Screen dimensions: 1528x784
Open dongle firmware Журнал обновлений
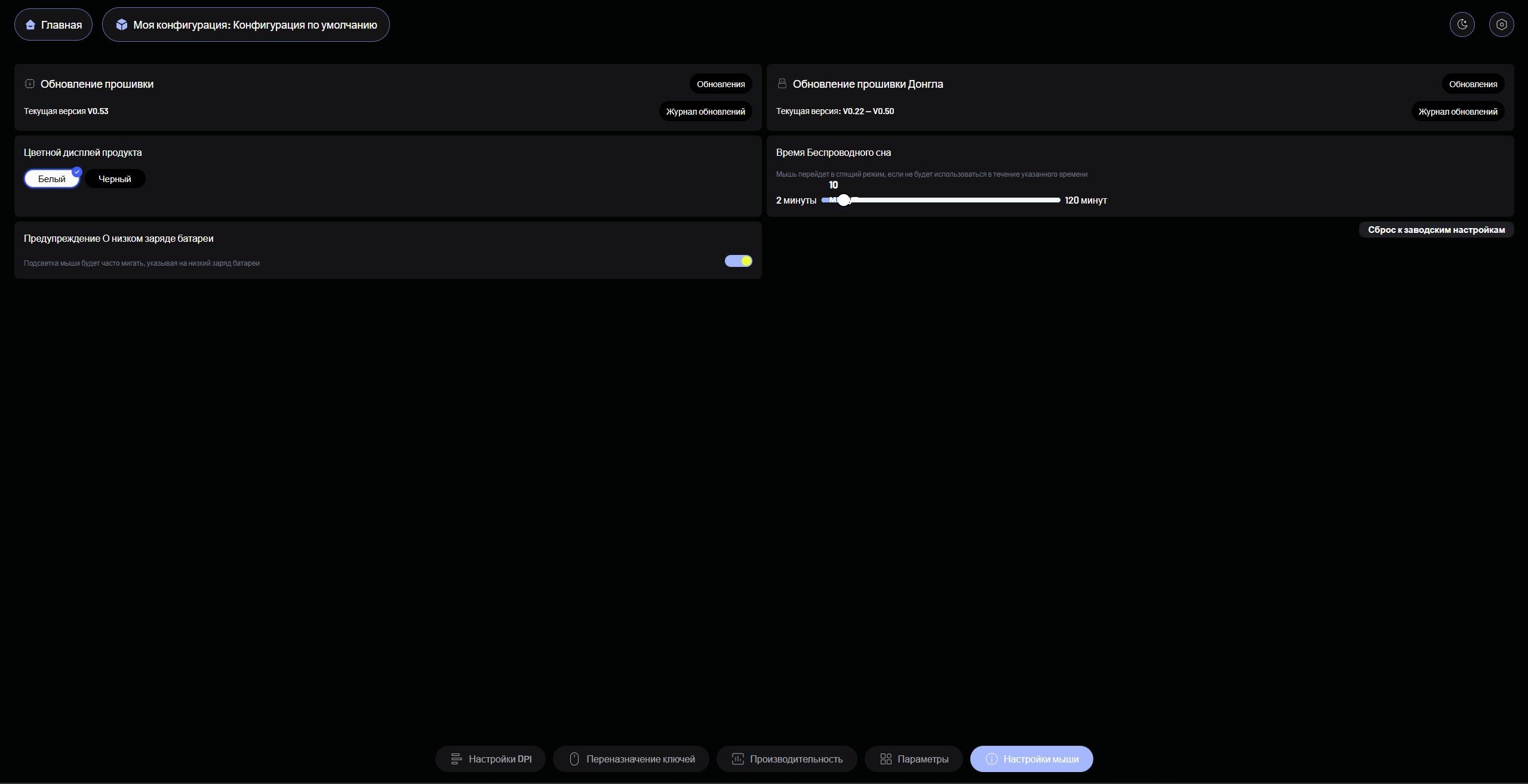[x=1457, y=112]
